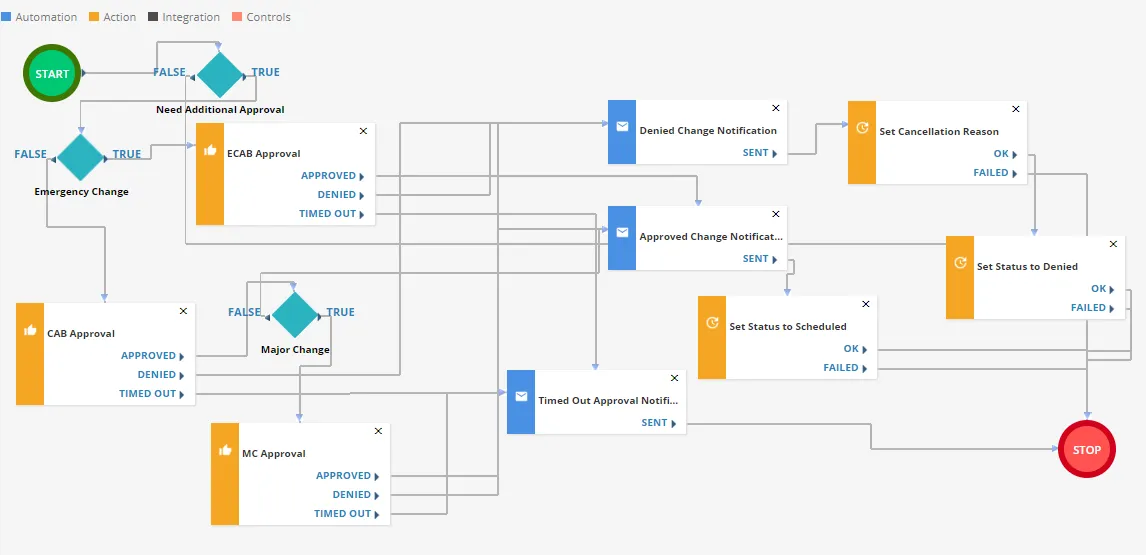Select the Need Additional Approval diamond
This screenshot has width=1146, height=555.
[220, 73]
